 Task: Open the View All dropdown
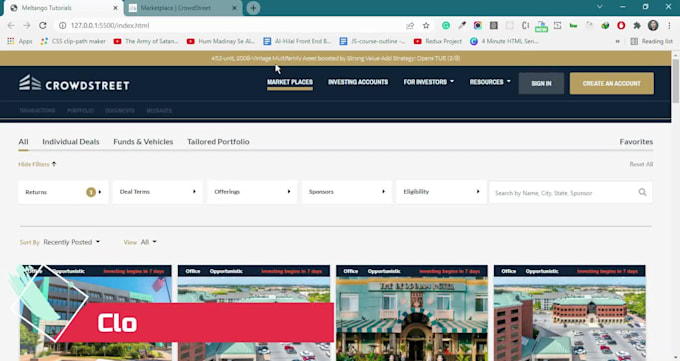point(140,242)
